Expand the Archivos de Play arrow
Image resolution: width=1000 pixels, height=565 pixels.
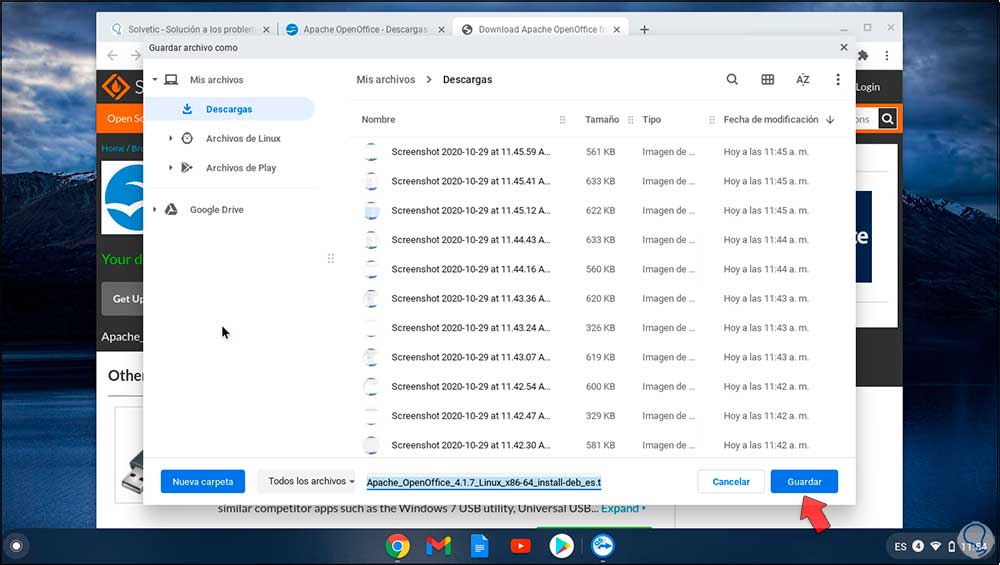(170, 168)
